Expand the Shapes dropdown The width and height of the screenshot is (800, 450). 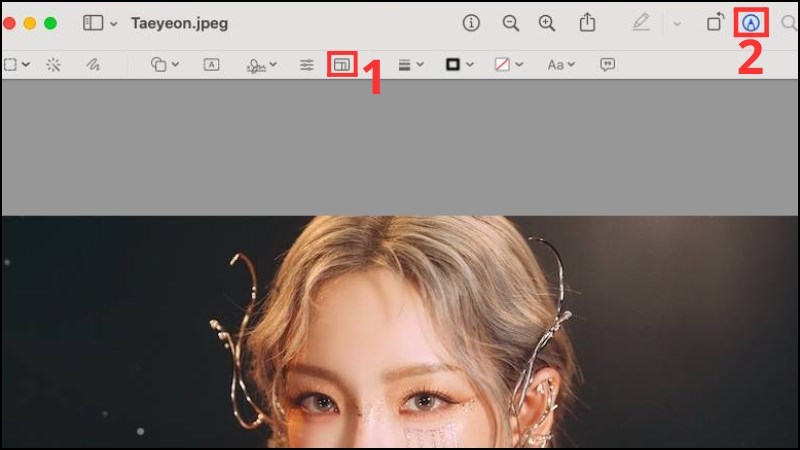[x=164, y=65]
